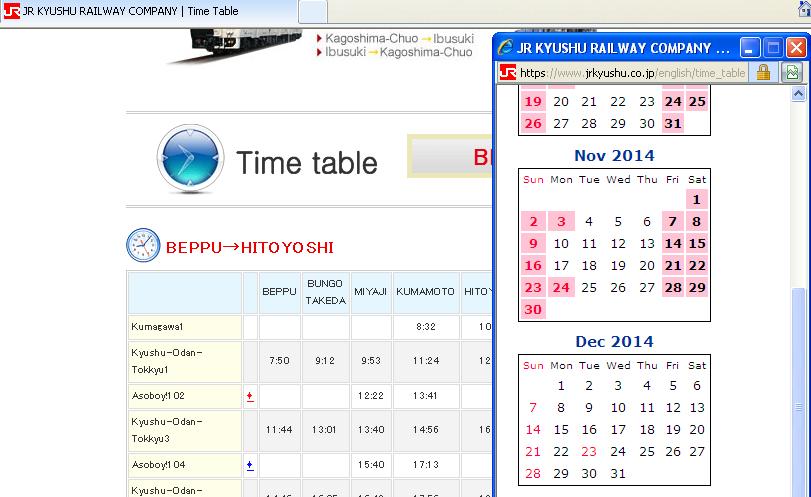This screenshot has height=497, width=811.
Task: Open the blank new tab button
Action: click(x=313, y=12)
